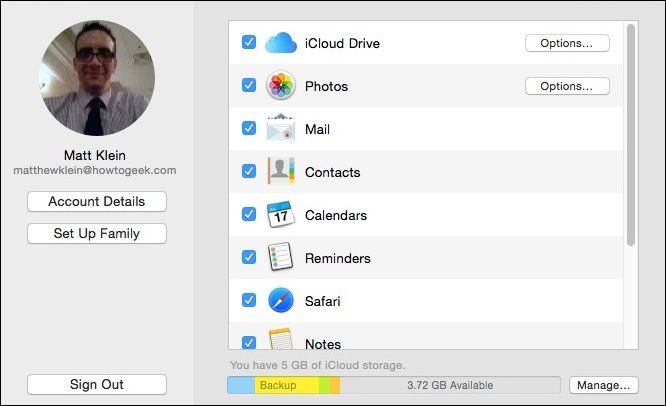Click the services list vertical scrollbar
Image resolution: width=666 pixels, height=406 pixels.
tap(631, 135)
